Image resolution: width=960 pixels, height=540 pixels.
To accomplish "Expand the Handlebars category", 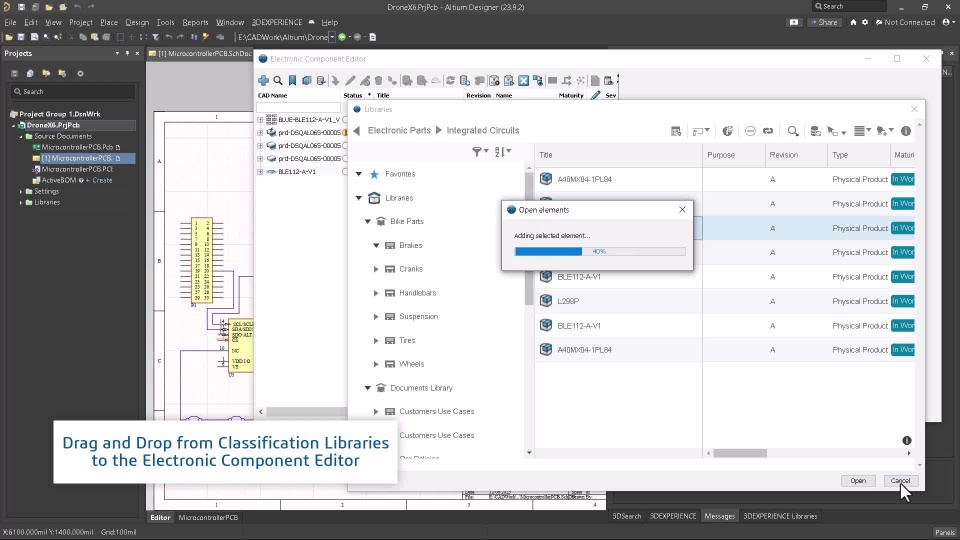I will point(376,293).
